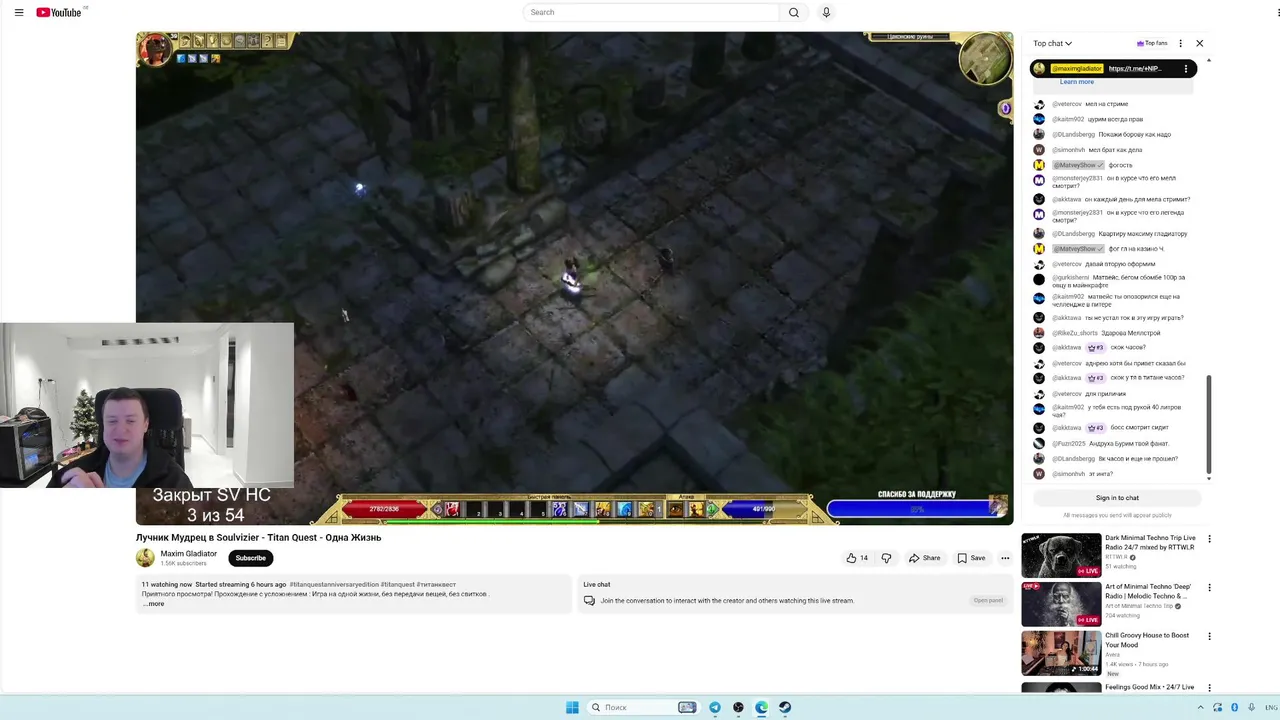
Task: Expand video description with ...more
Action: 154,604
